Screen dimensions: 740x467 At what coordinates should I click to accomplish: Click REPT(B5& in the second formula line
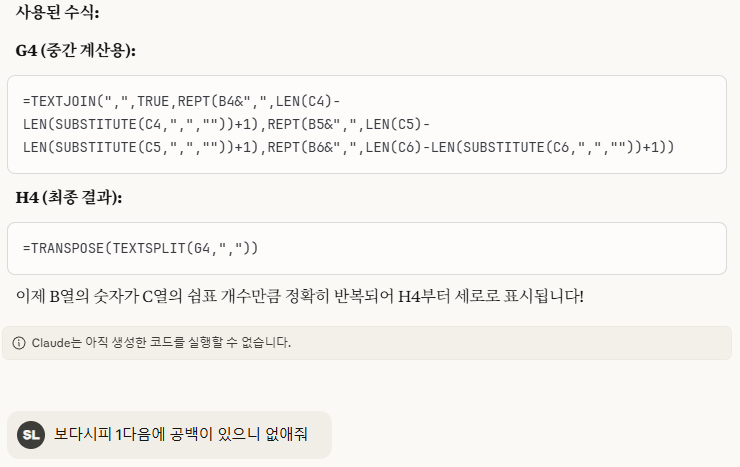[301, 124]
